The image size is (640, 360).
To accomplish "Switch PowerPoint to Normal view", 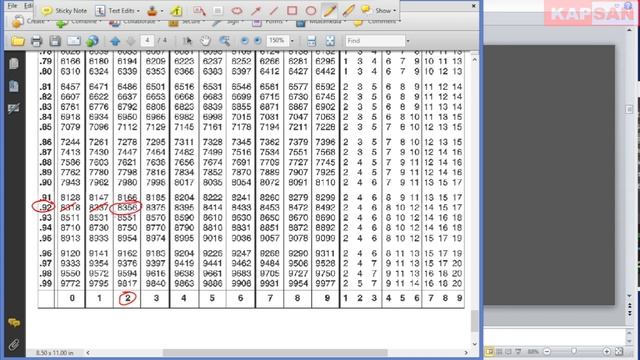I will [x=489, y=351].
